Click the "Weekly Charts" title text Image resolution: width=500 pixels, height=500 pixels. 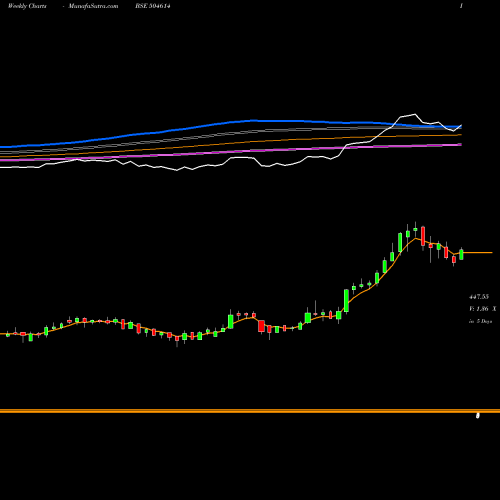[27, 6]
